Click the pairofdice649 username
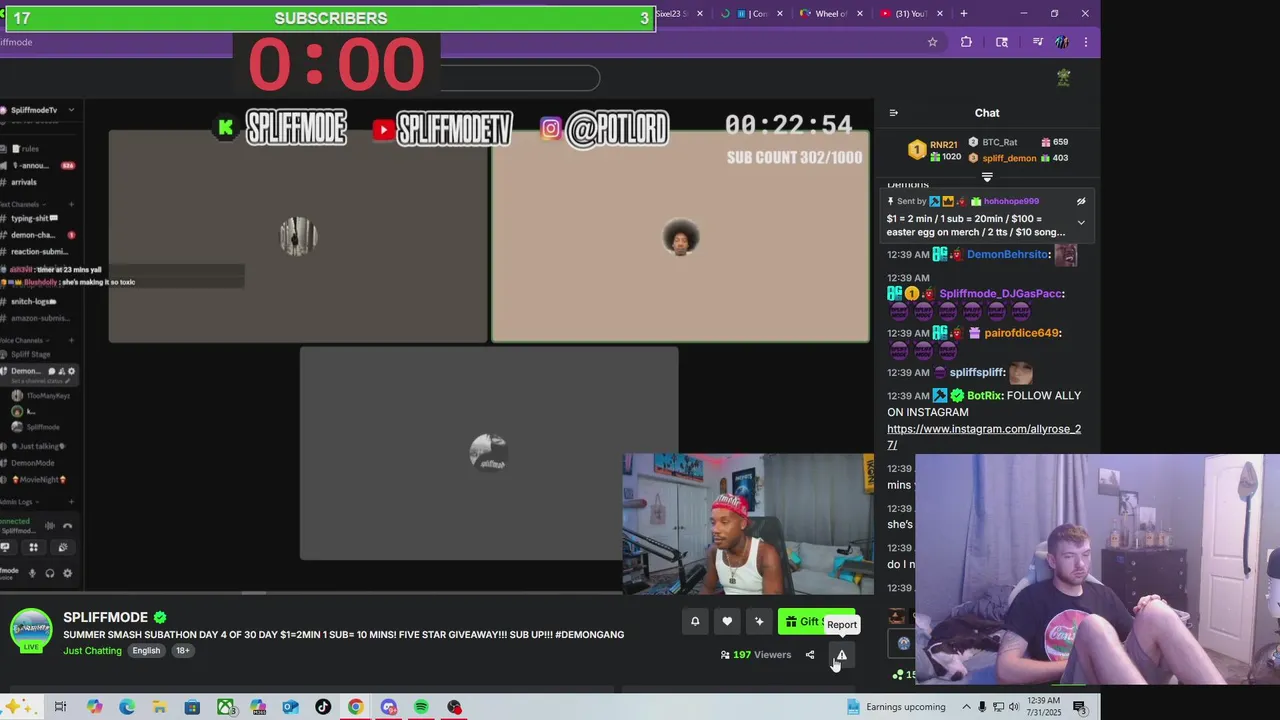 click(1023, 333)
